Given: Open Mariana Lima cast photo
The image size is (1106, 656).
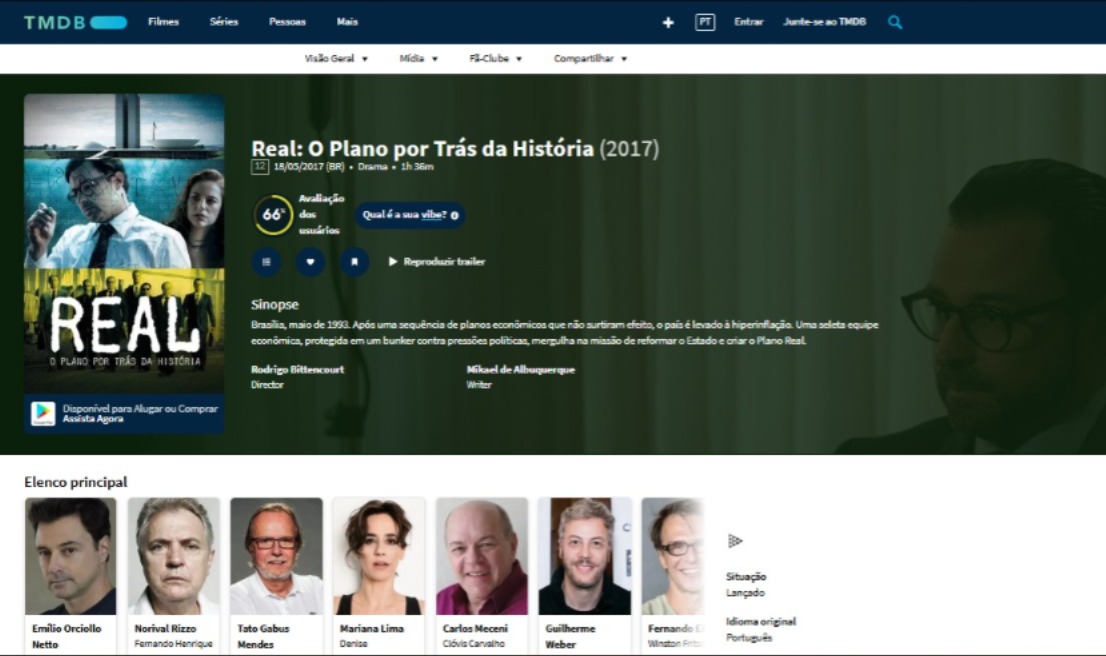Looking at the screenshot, I should tap(379, 557).
